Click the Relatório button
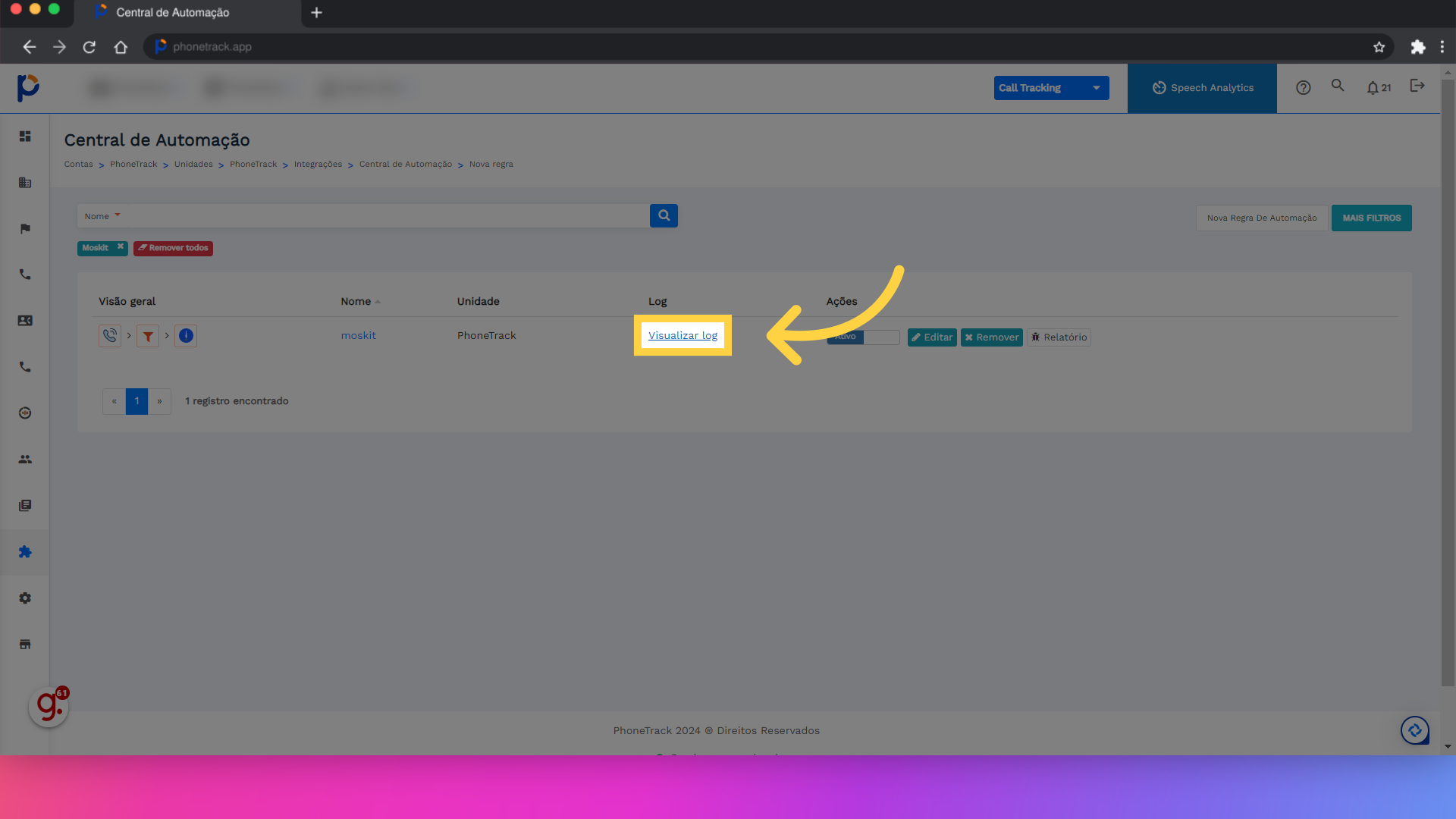The image size is (1456, 819). (1059, 337)
